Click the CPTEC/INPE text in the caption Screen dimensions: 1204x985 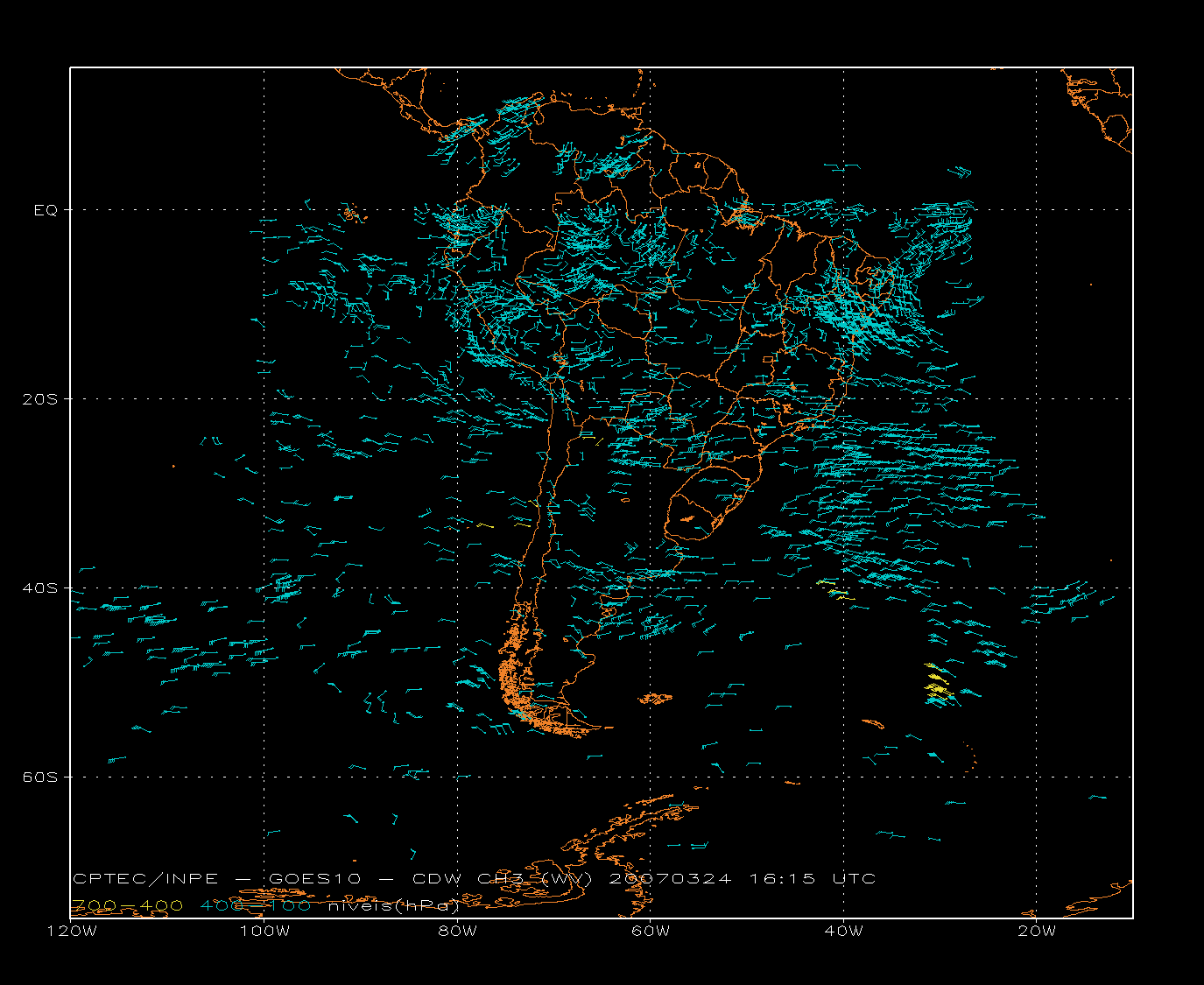click(x=146, y=879)
